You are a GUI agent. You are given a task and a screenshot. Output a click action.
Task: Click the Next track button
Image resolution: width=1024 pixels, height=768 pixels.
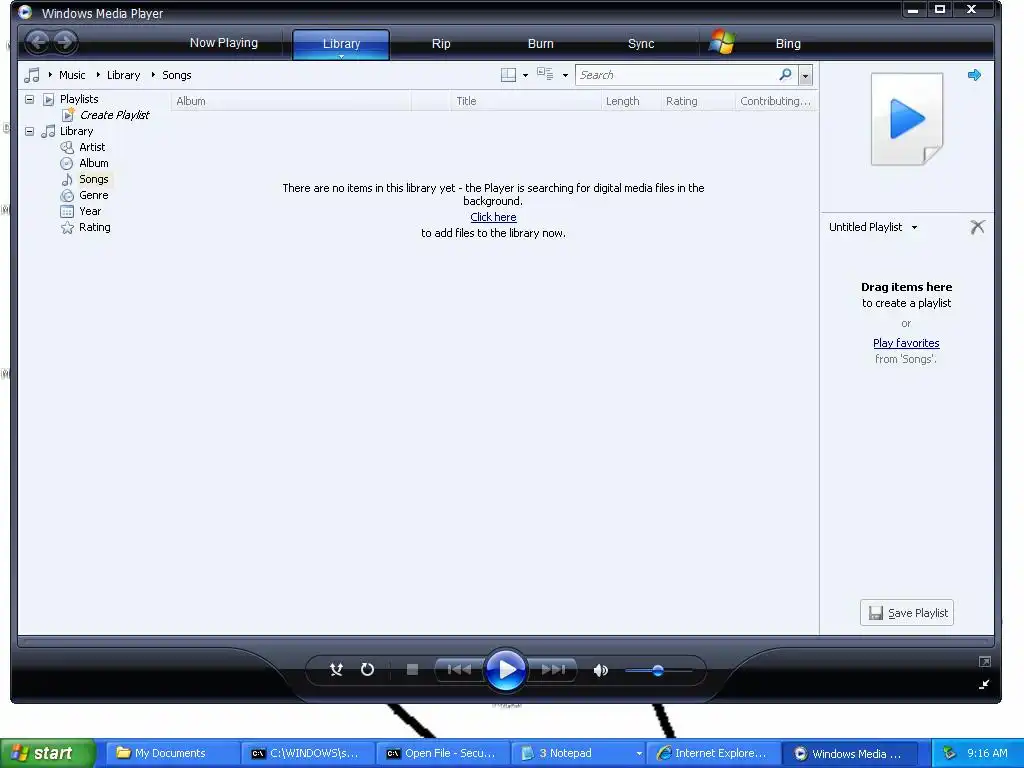coord(553,669)
